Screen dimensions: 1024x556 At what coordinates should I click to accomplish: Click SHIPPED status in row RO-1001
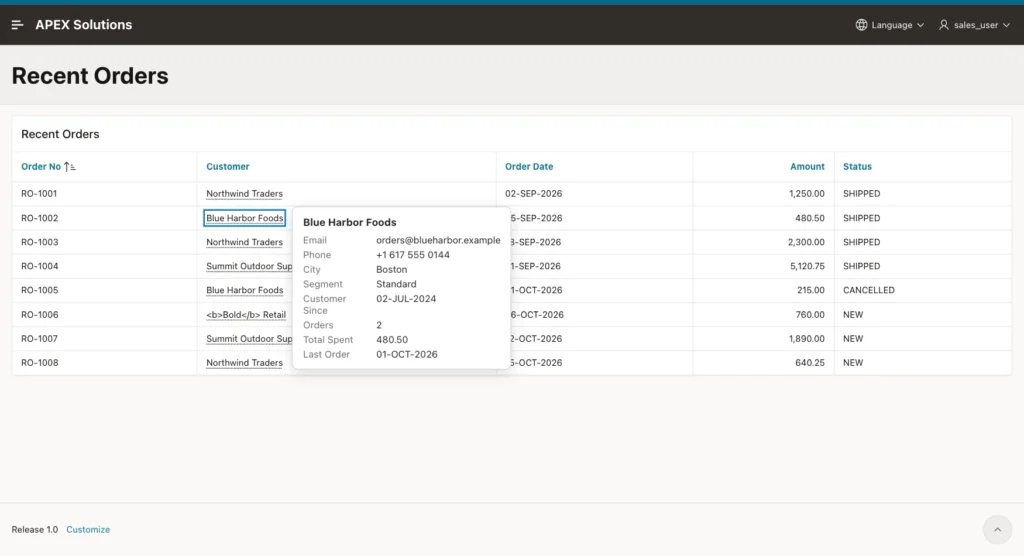tap(861, 193)
